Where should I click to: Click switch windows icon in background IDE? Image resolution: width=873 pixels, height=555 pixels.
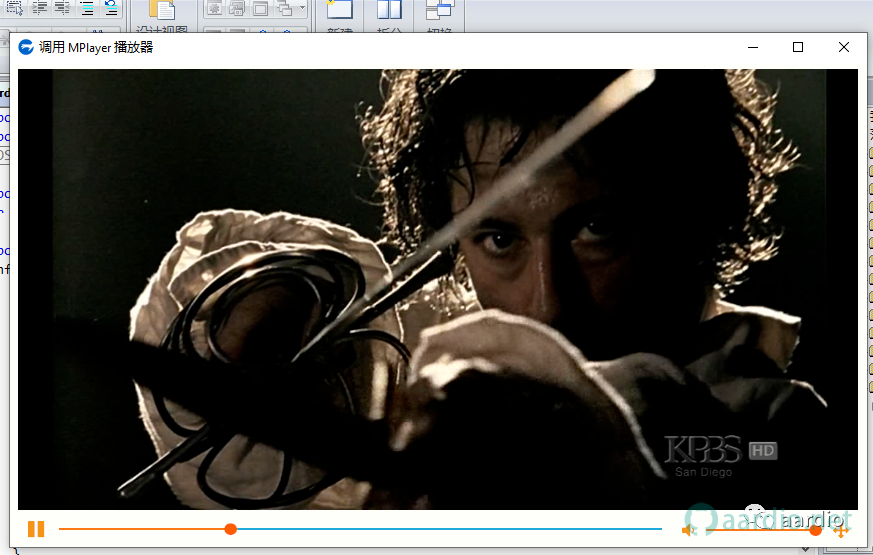439,9
